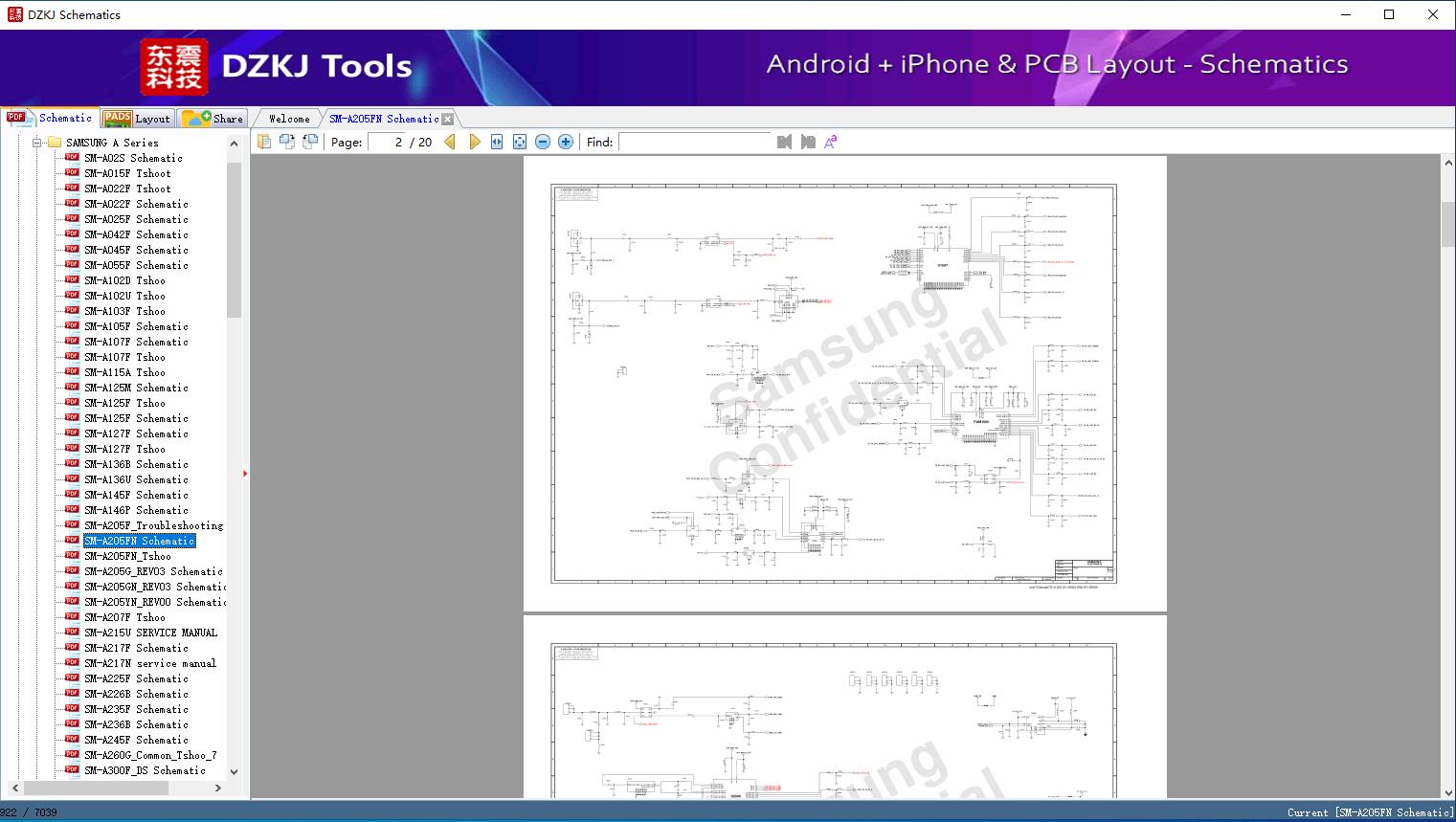
Task: Click the fit width icon
Action: pyautogui.click(x=497, y=142)
